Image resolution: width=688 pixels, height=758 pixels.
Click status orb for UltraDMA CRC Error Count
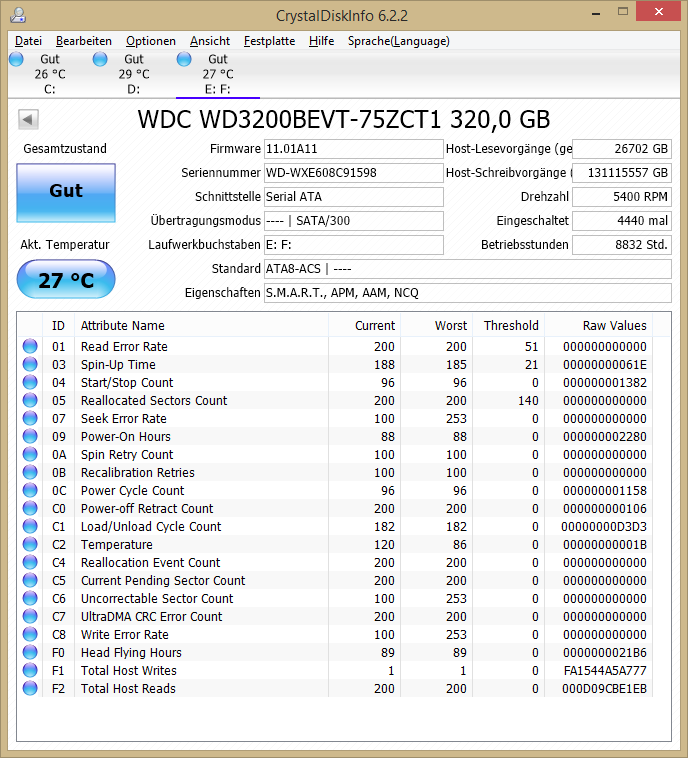30,616
